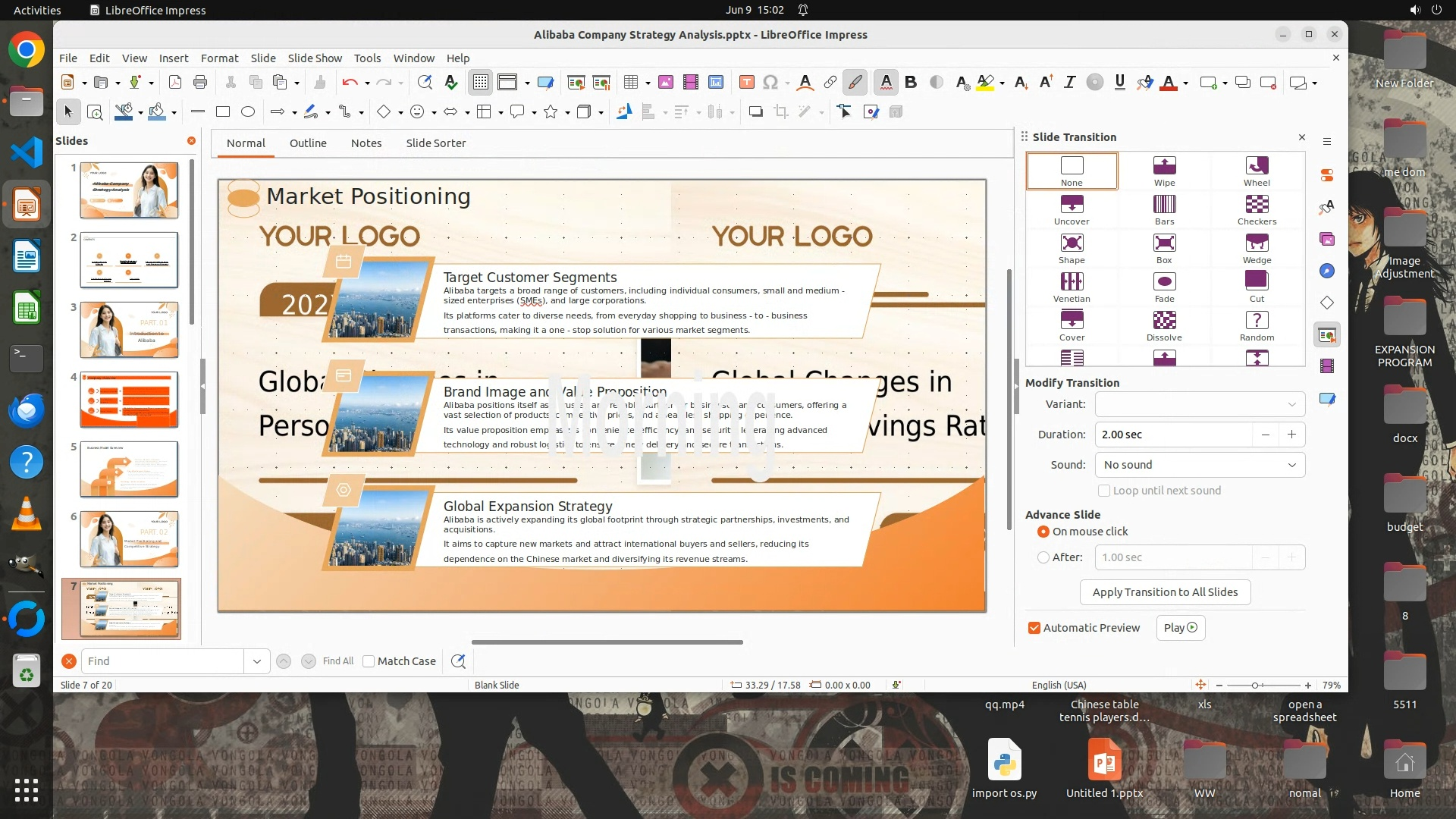Select the Ellipse drawing tool
Image resolution: width=1456 pixels, height=819 pixels.
(248, 111)
